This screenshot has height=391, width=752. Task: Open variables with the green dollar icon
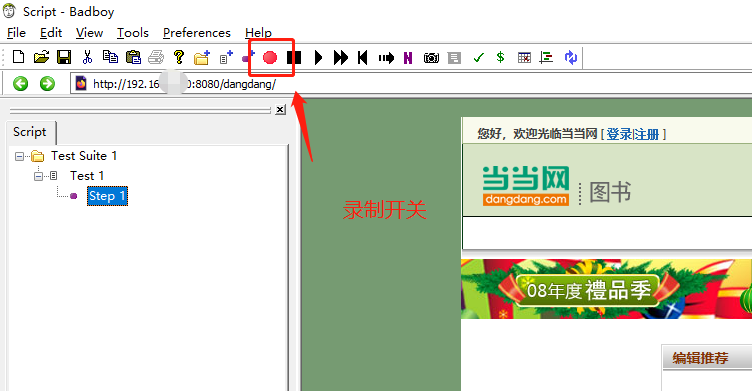click(x=500, y=58)
